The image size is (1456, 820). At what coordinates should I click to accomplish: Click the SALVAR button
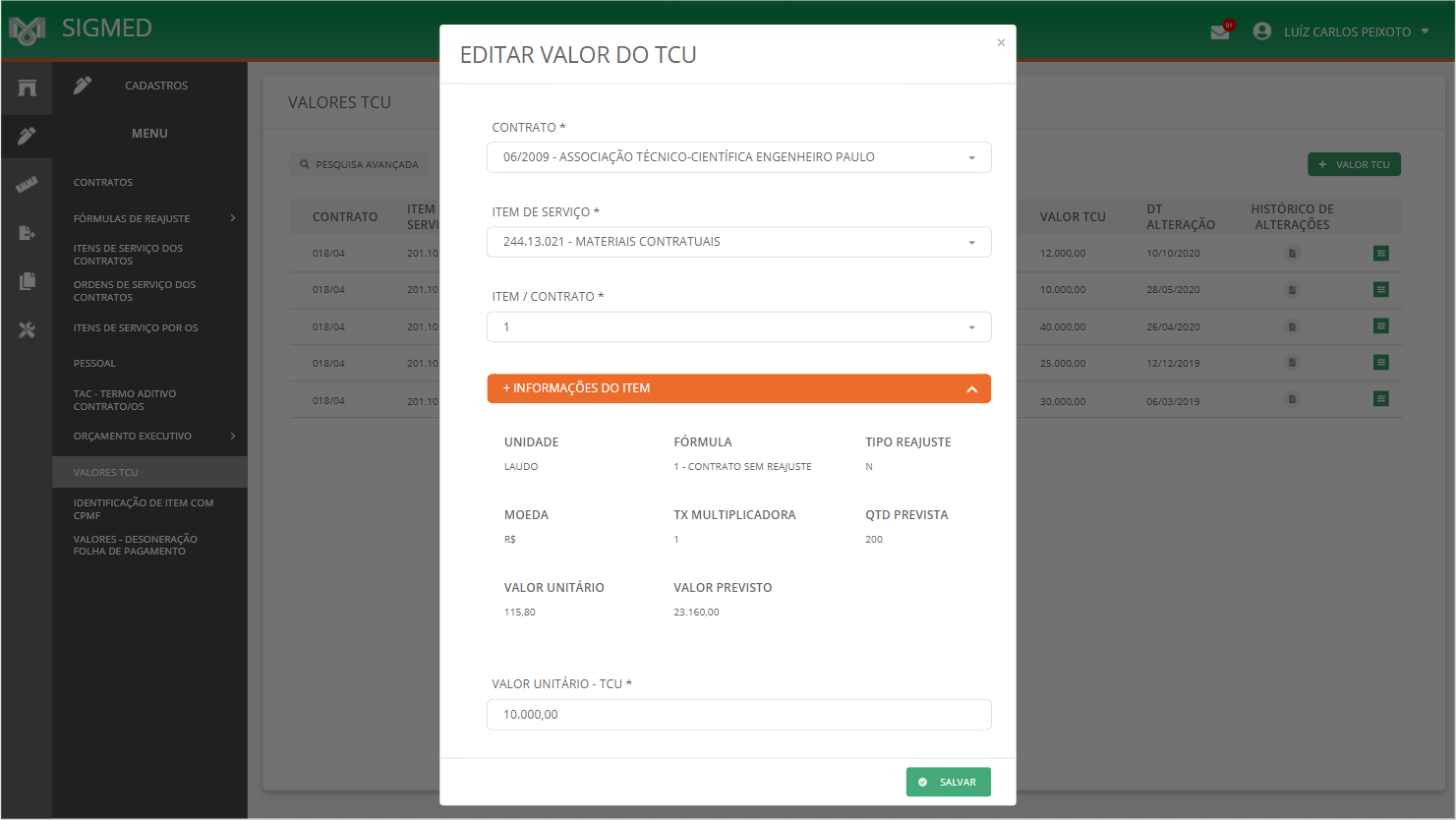point(948,783)
